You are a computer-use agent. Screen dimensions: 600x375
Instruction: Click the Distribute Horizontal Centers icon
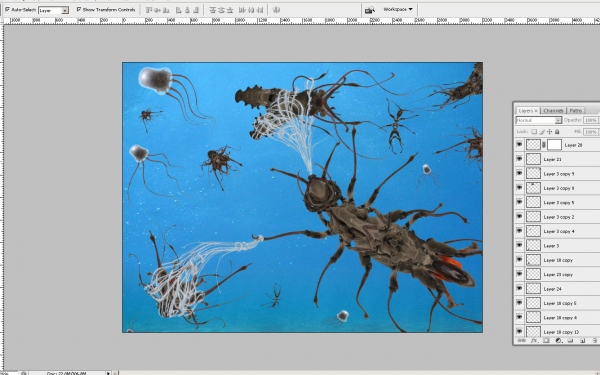tap(251, 10)
